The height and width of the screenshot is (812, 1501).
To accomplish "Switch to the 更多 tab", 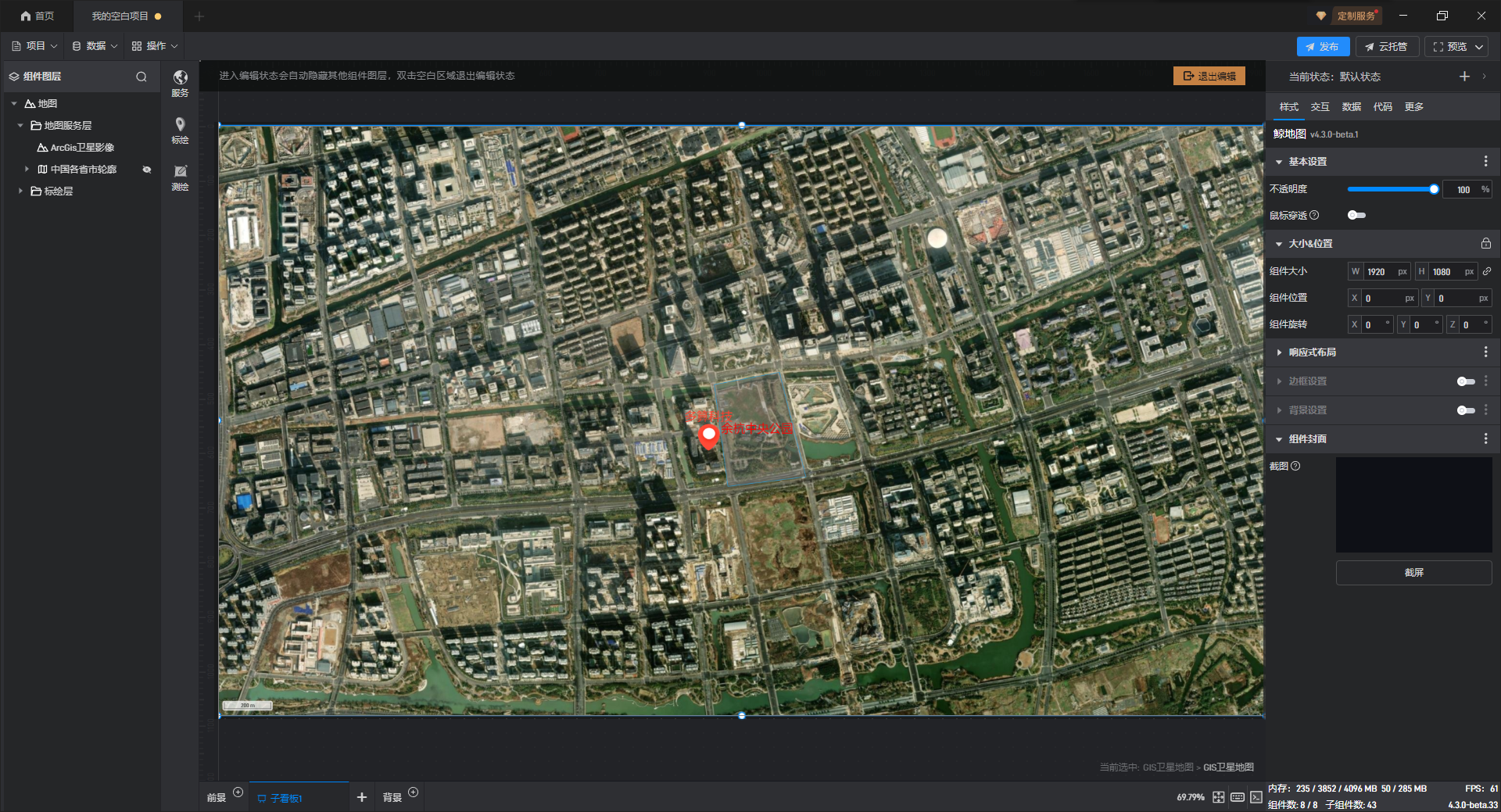I will (x=1413, y=106).
